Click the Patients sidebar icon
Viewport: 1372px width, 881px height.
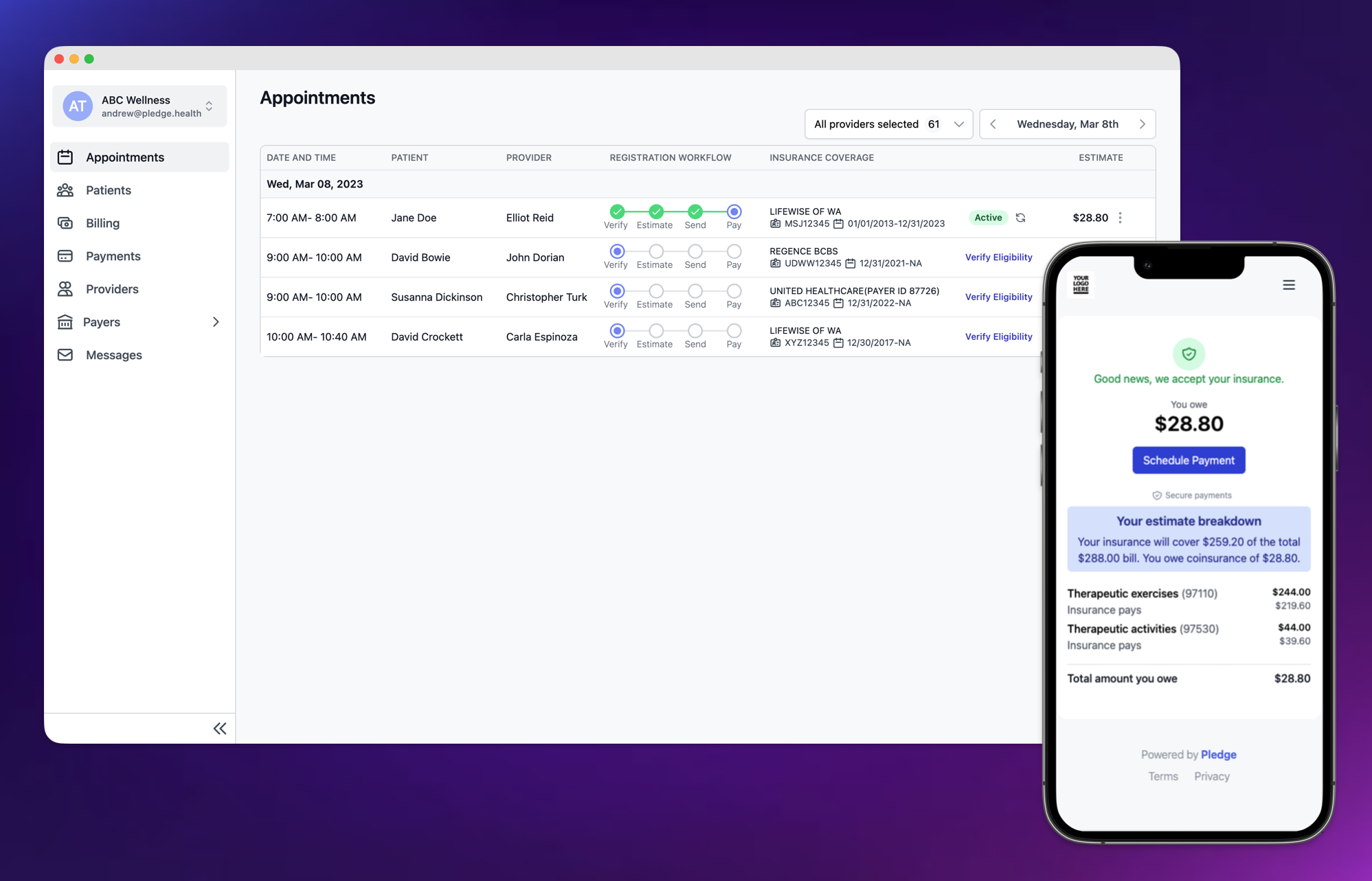65,190
